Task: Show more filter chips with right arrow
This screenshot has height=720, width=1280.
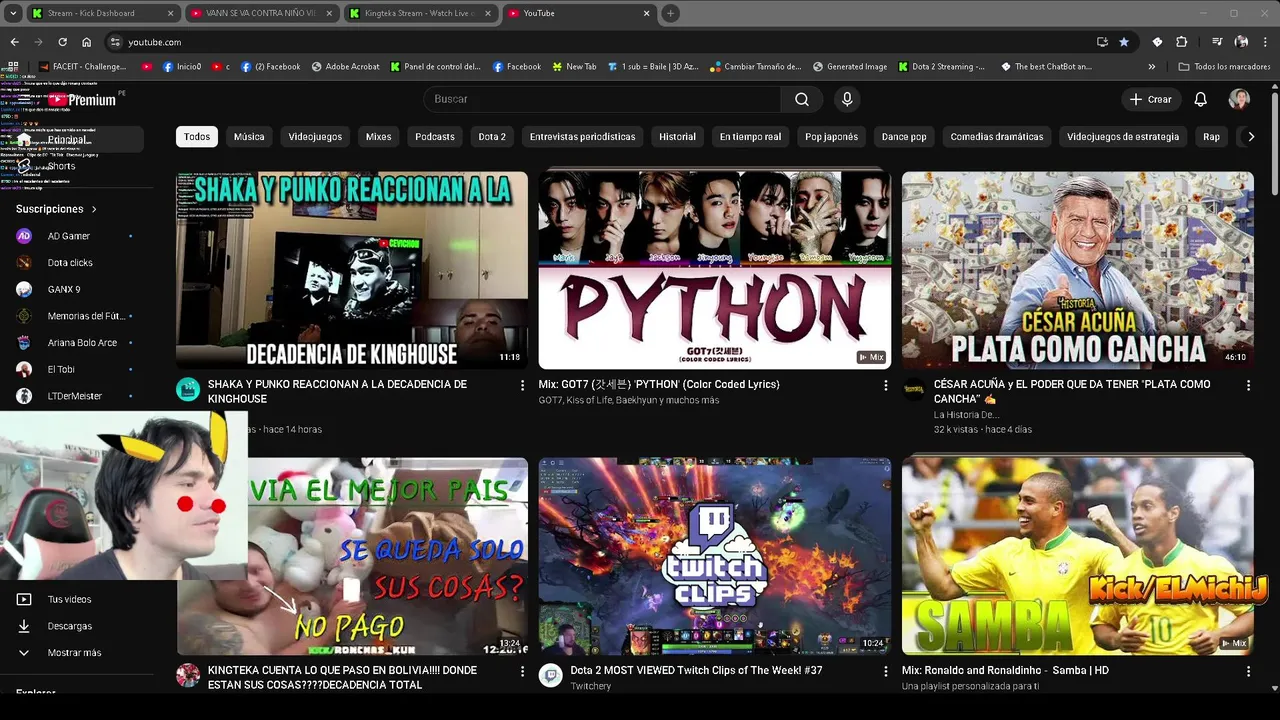Action: (1250, 137)
